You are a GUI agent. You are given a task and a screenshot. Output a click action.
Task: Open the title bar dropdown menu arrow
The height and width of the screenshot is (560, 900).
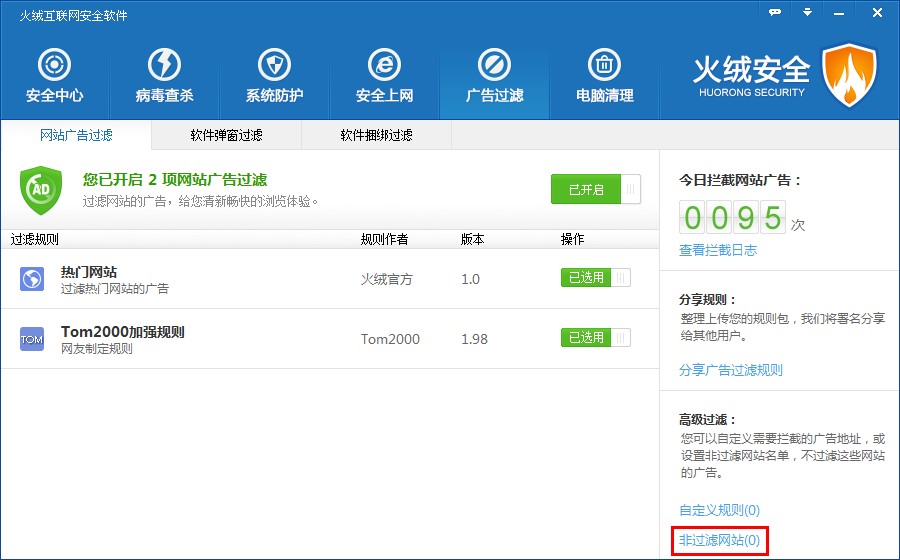[808, 12]
